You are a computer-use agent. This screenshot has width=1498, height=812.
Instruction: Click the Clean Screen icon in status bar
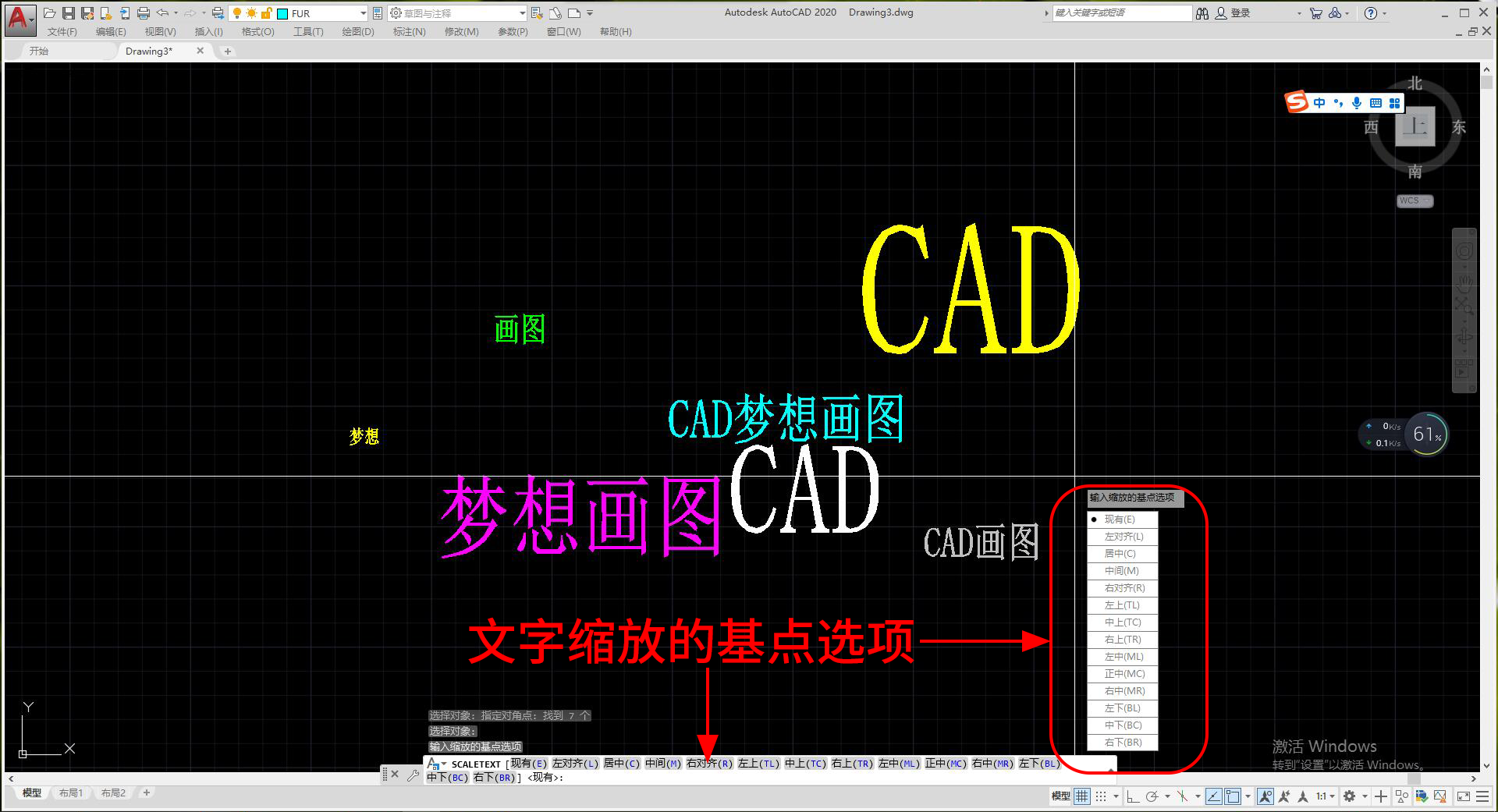click(x=1464, y=796)
